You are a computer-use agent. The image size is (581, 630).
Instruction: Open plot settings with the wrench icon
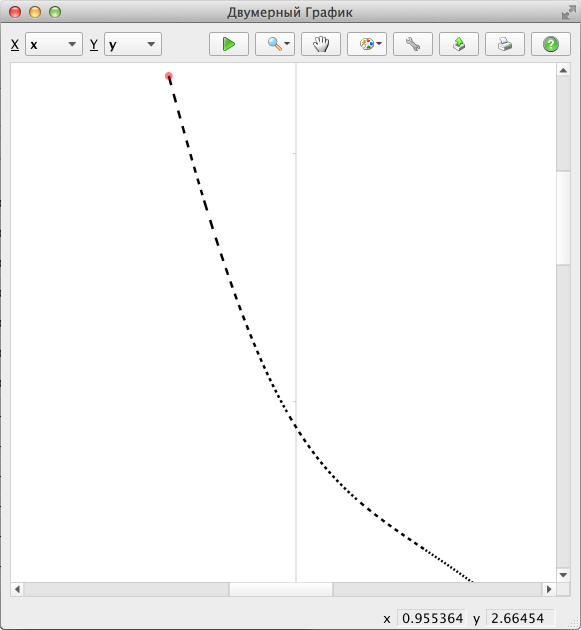[x=413, y=44]
